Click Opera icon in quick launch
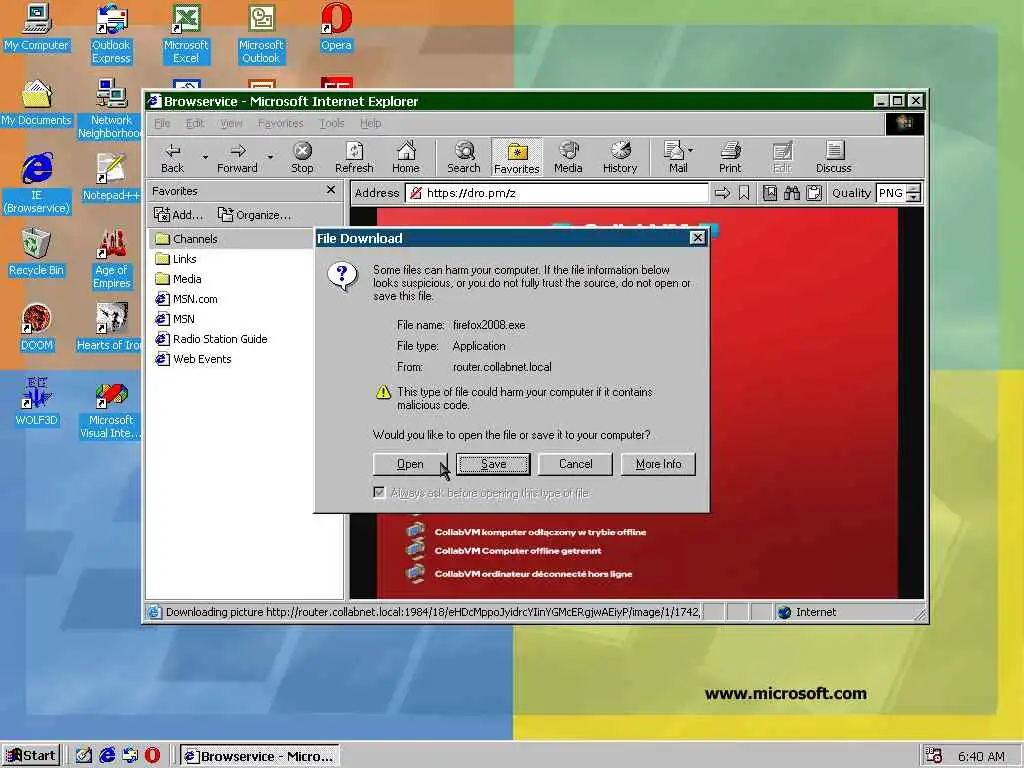 [152, 755]
